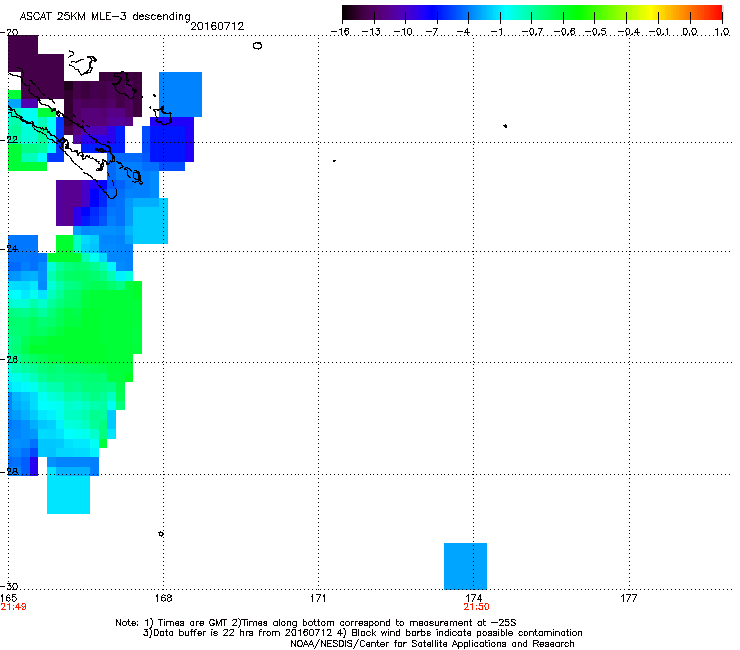Image resolution: width=740 pixels, height=650 pixels.
Task: Select the -1 color scale label
Action: coord(496,32)
